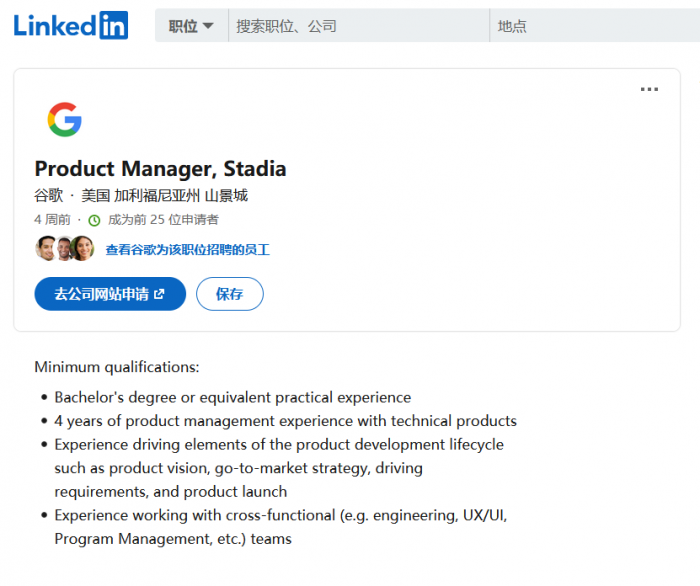Click 美国 加利福尼亚州 山景城 location text
The height and width of the screenshot is (586, 700).
164,195
